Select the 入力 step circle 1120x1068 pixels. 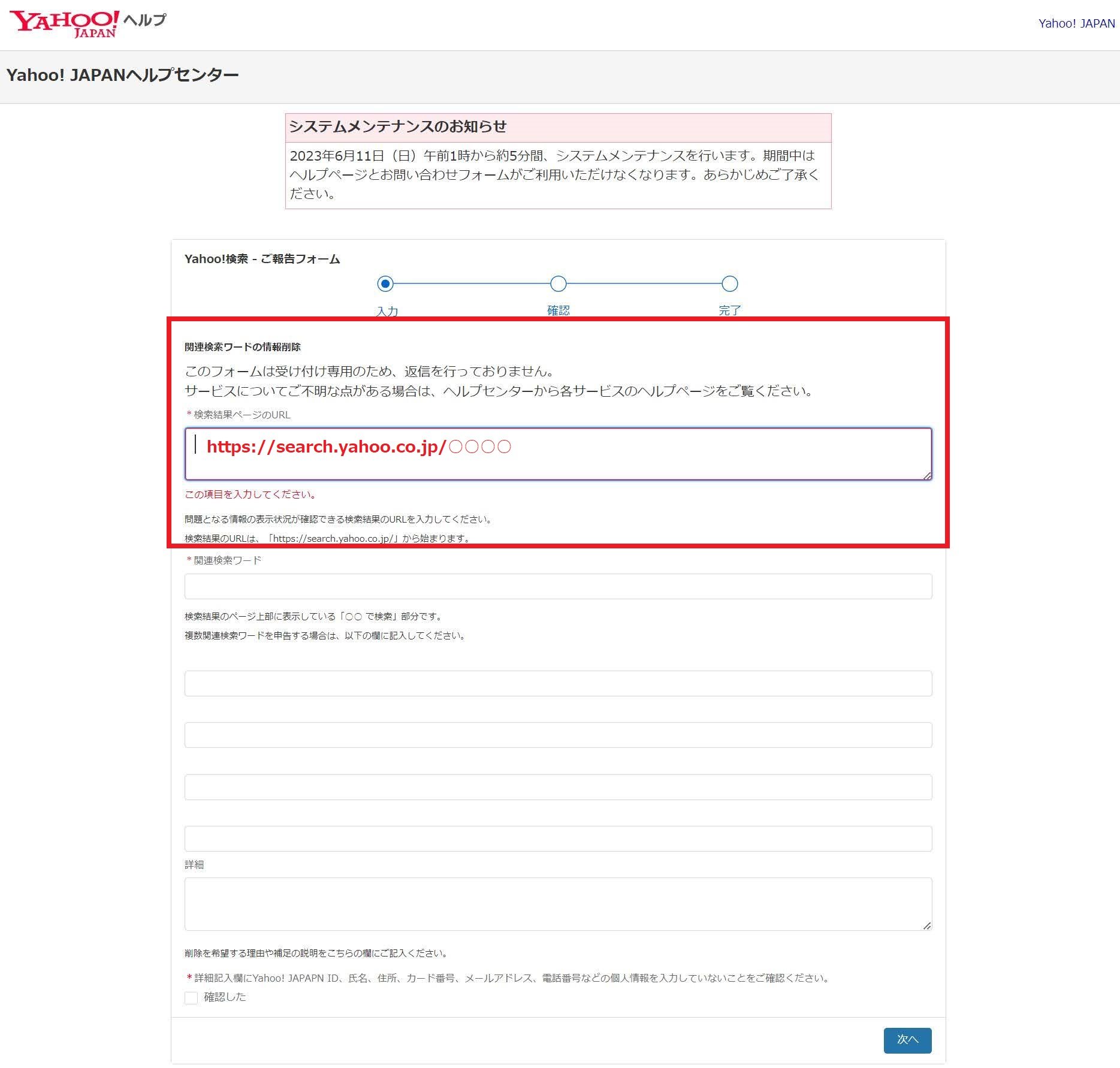point(385,283)
